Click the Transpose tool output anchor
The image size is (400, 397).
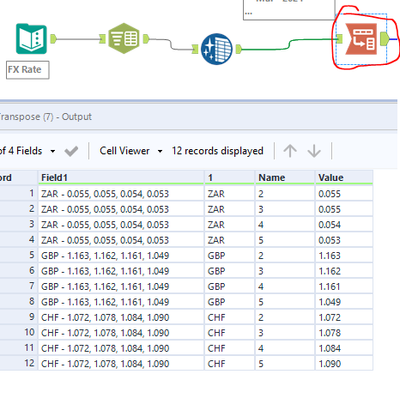click(384, 39)
